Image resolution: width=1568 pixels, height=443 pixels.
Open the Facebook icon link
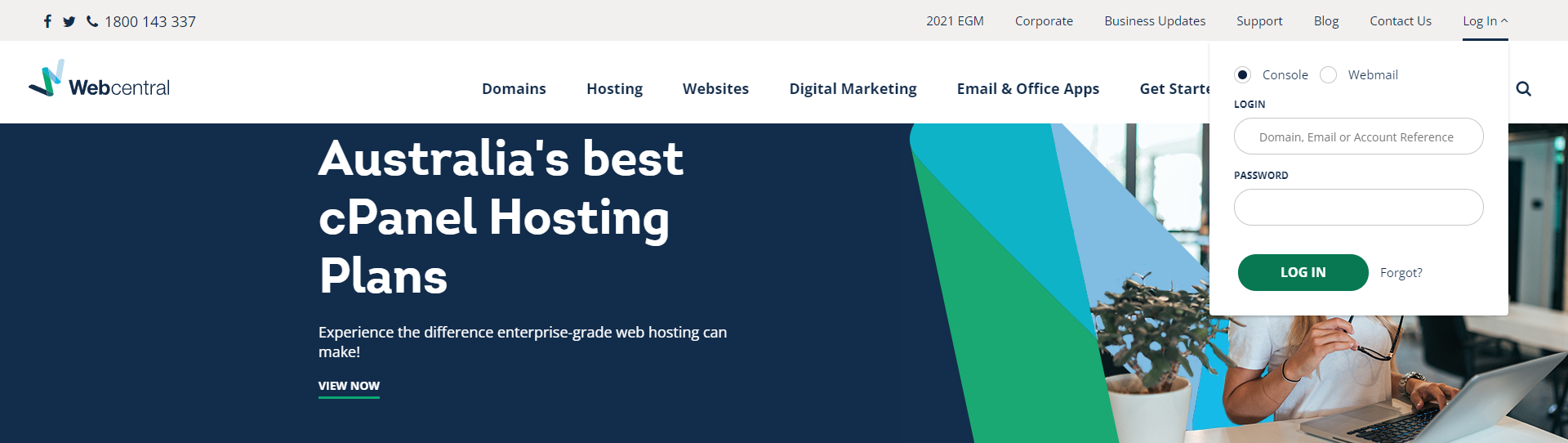click(x=47, y=21)
